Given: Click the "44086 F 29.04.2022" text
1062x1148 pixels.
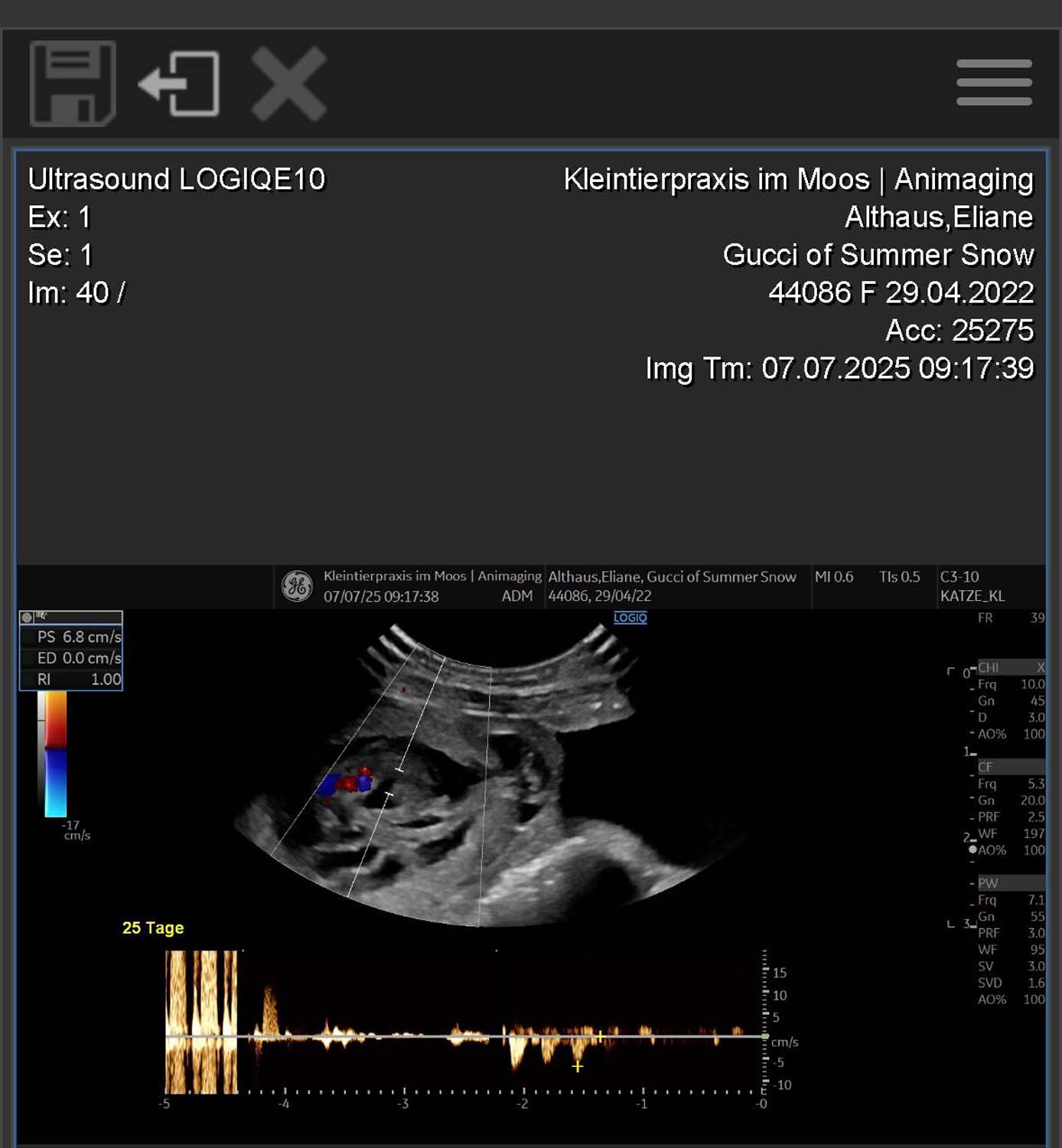Looking at the screenshot, I should [901, 292].
